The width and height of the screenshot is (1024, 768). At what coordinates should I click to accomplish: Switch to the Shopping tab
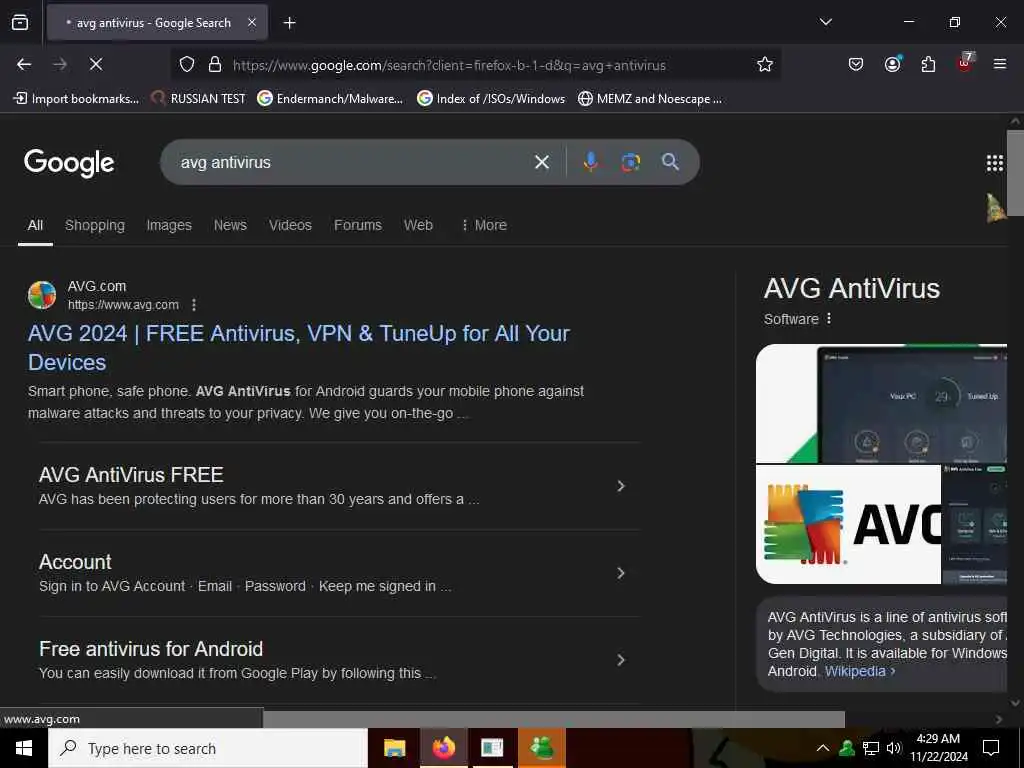click(95, 225)
